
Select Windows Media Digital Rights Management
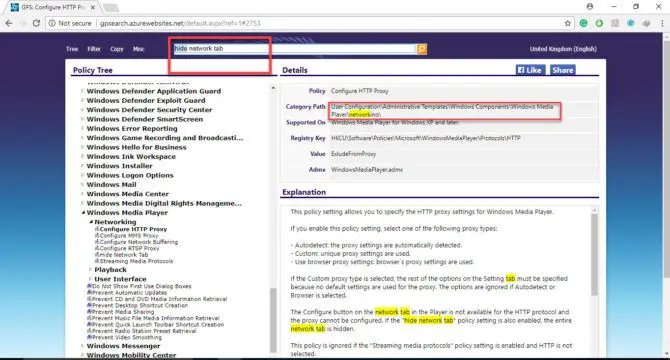(164, 203)
